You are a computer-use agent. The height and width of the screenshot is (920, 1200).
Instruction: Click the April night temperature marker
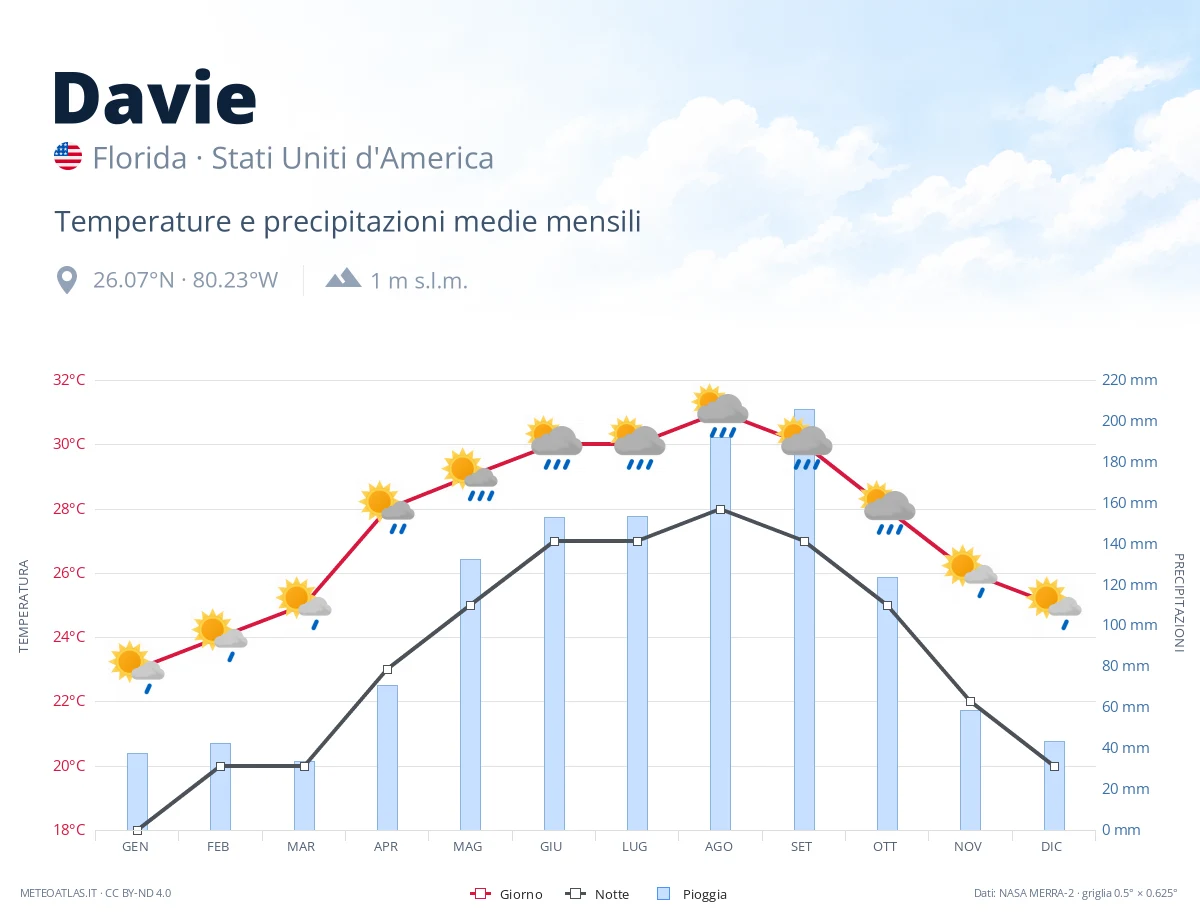pos(387,669)
